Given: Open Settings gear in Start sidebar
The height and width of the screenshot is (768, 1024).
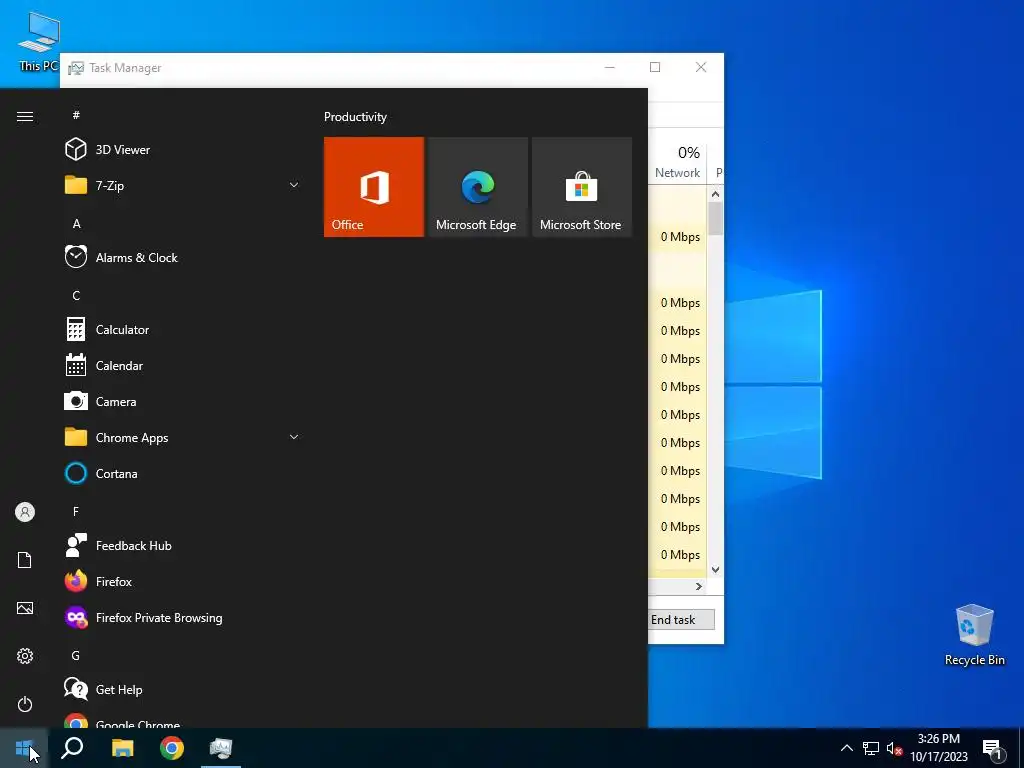Looking at the screenshot, I should click(25, 656).
